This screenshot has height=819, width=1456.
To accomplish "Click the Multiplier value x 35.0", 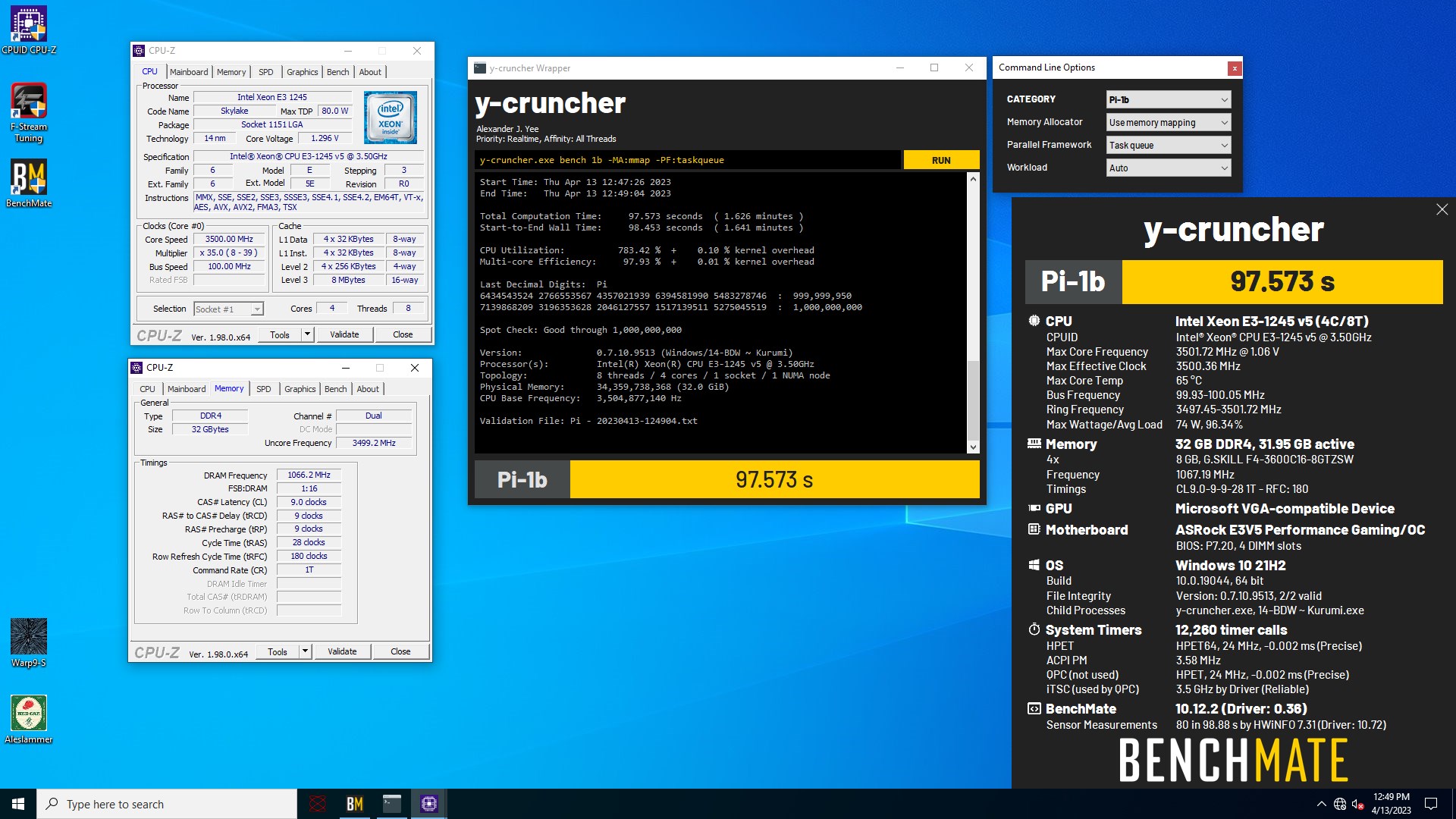I will [x=229, y=253].
